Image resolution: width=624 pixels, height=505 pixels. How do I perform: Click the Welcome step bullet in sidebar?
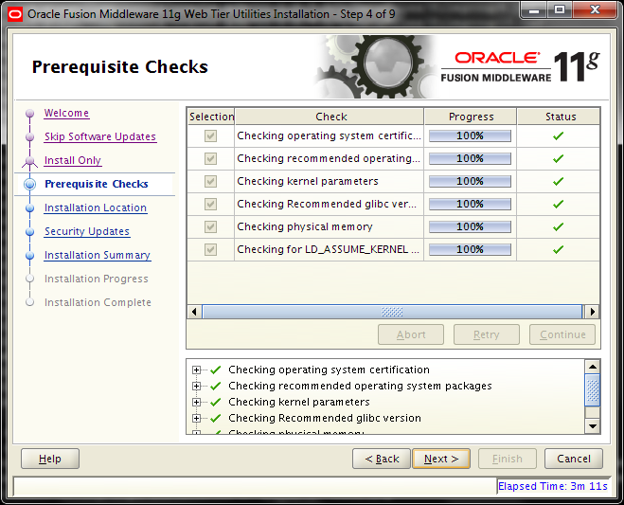point(30,113)
